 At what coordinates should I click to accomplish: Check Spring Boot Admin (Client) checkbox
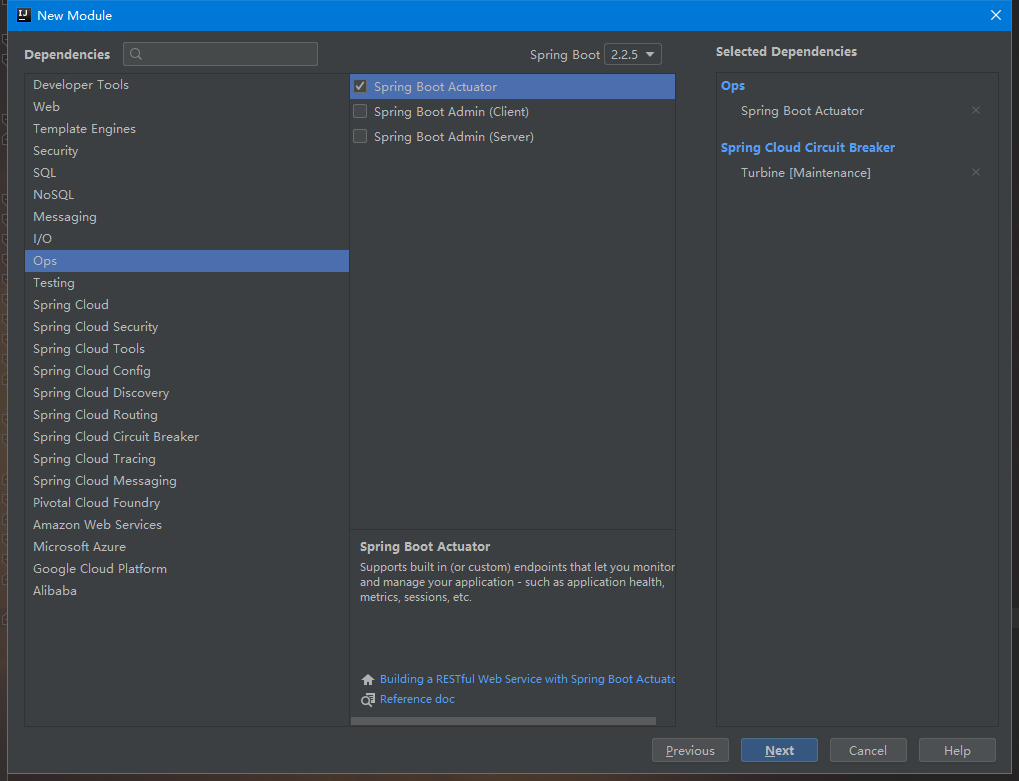360,111
